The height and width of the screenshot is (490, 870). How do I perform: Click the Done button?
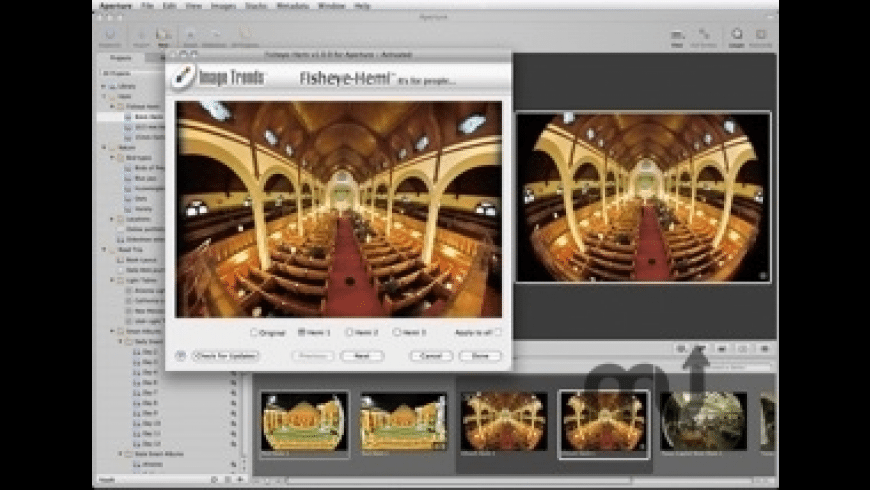pos(479,355)
